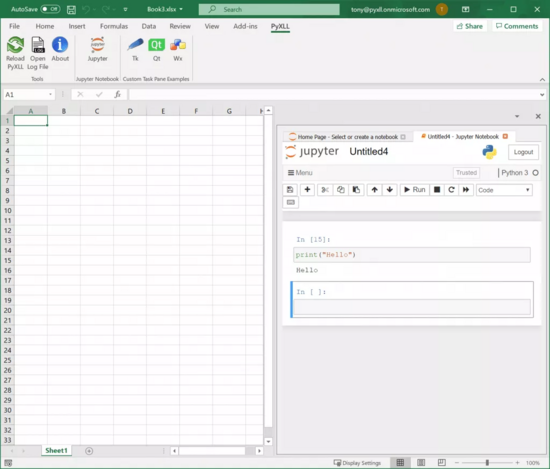
Task: Expand the formula bar
Action: [x=542, y=94]
